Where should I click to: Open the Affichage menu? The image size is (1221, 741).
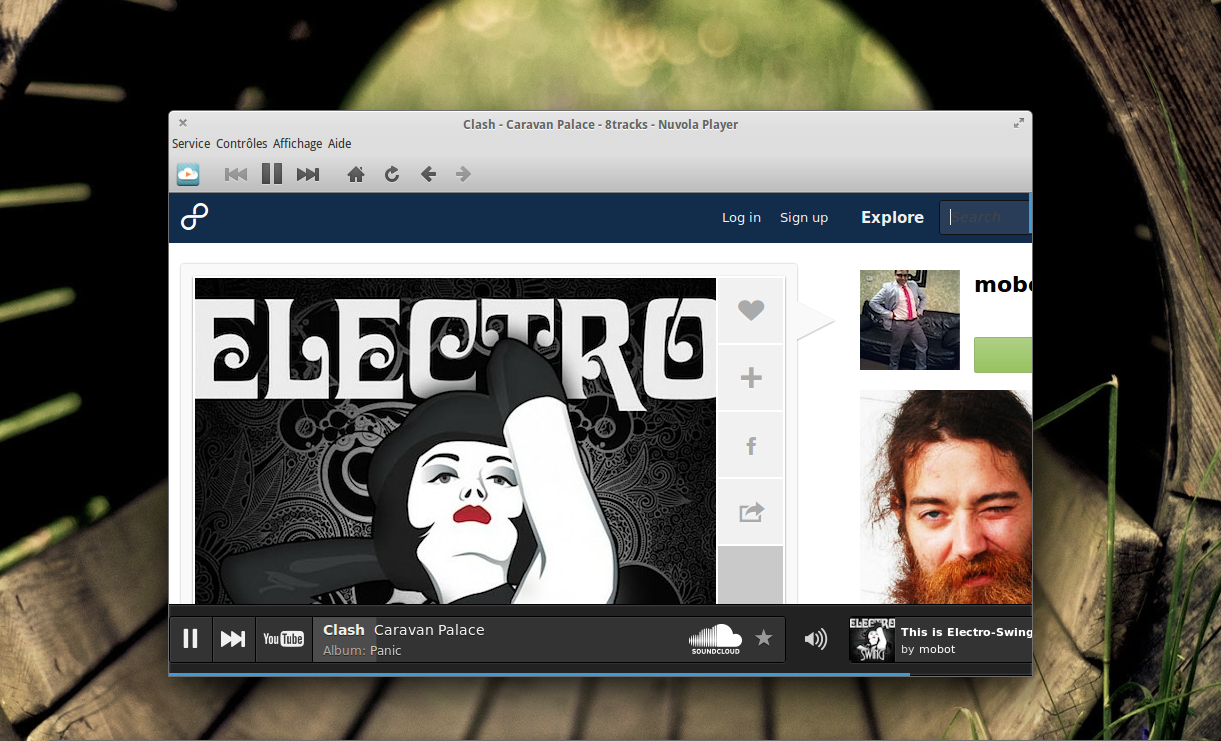tap(298, 144)
